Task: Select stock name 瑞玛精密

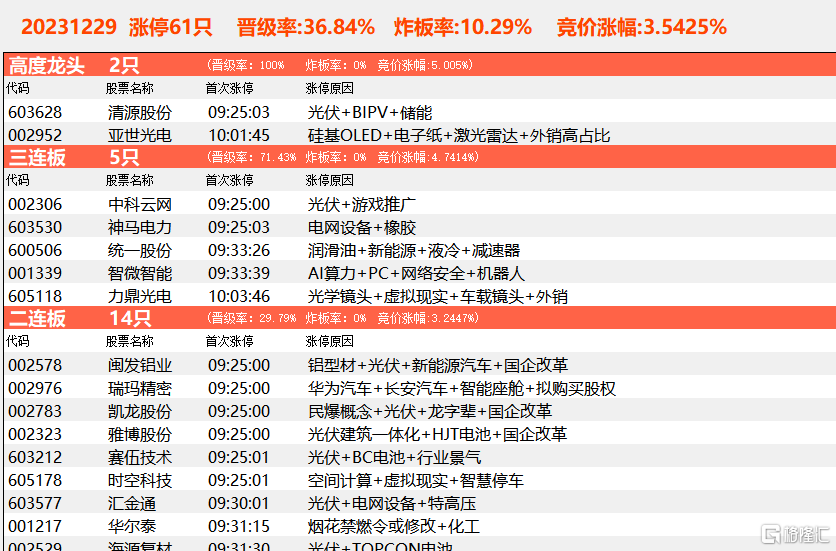Action: click(x=140, y=388)
